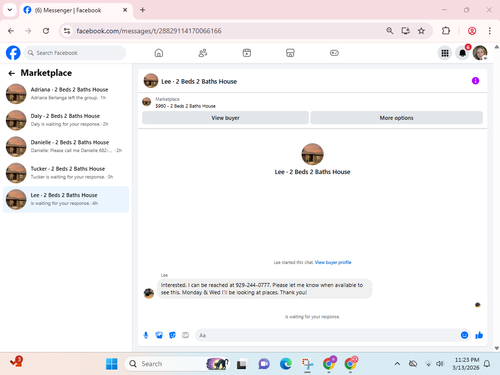
Task: Click the message text field labeled Aa
Action: click(x=327, y=335)
